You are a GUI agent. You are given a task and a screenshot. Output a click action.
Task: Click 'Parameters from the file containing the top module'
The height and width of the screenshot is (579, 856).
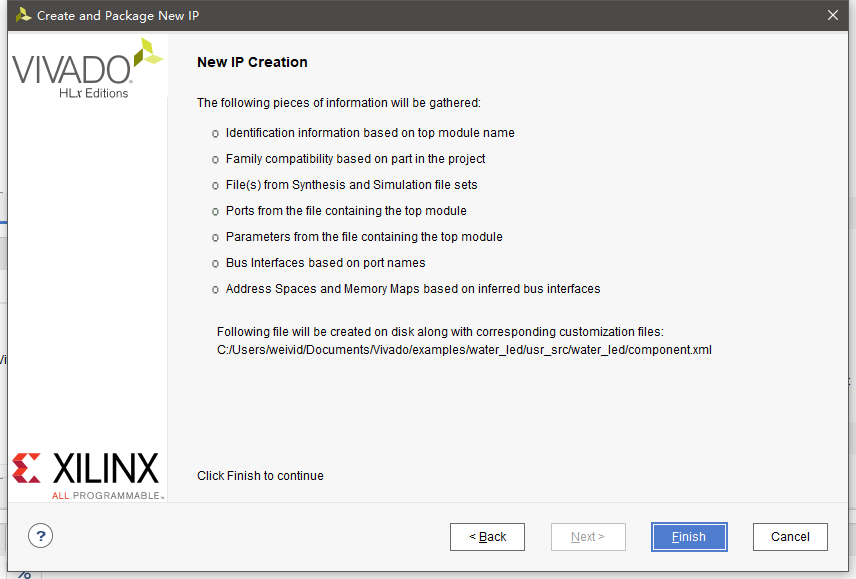click(x=364, y=237)
